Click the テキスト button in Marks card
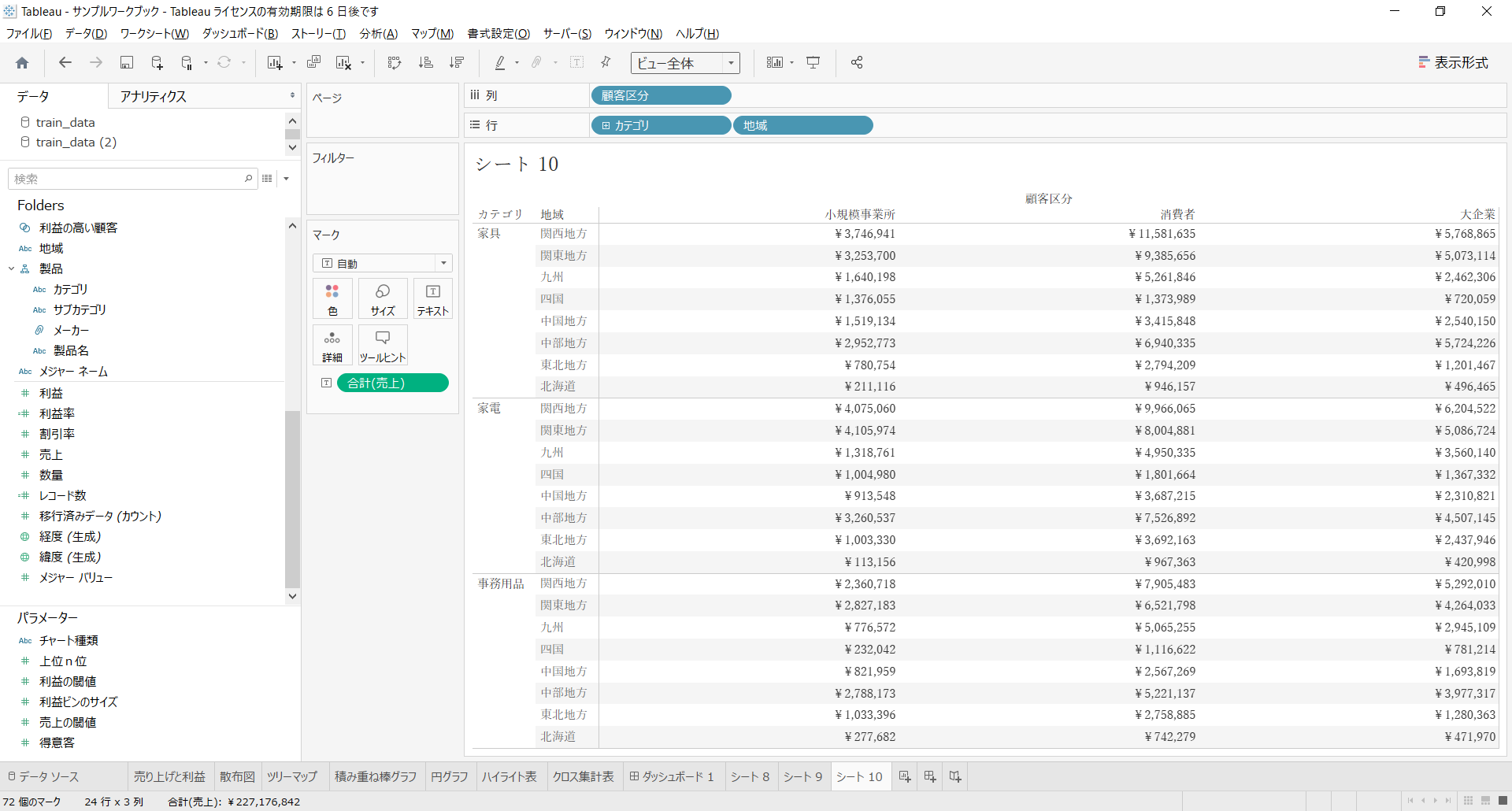The image size is (1512, 811). click(x=432, y=299)
